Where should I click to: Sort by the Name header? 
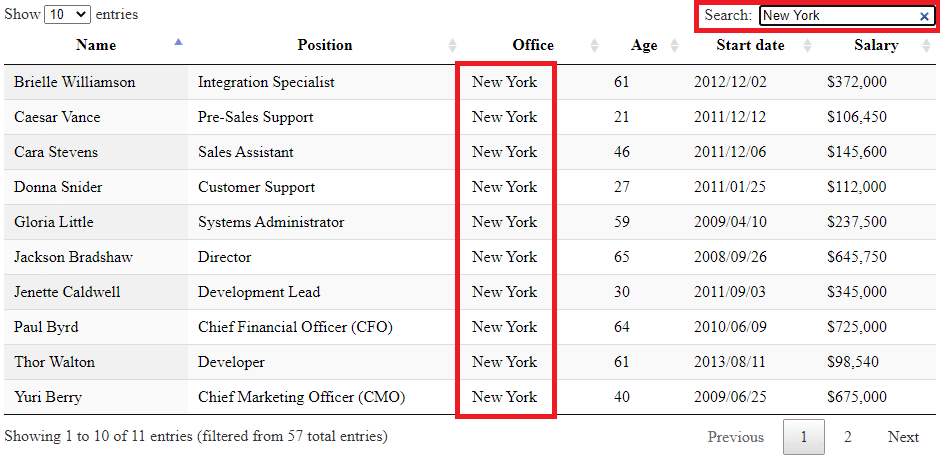pyautogui.click(x=96, y=45)
